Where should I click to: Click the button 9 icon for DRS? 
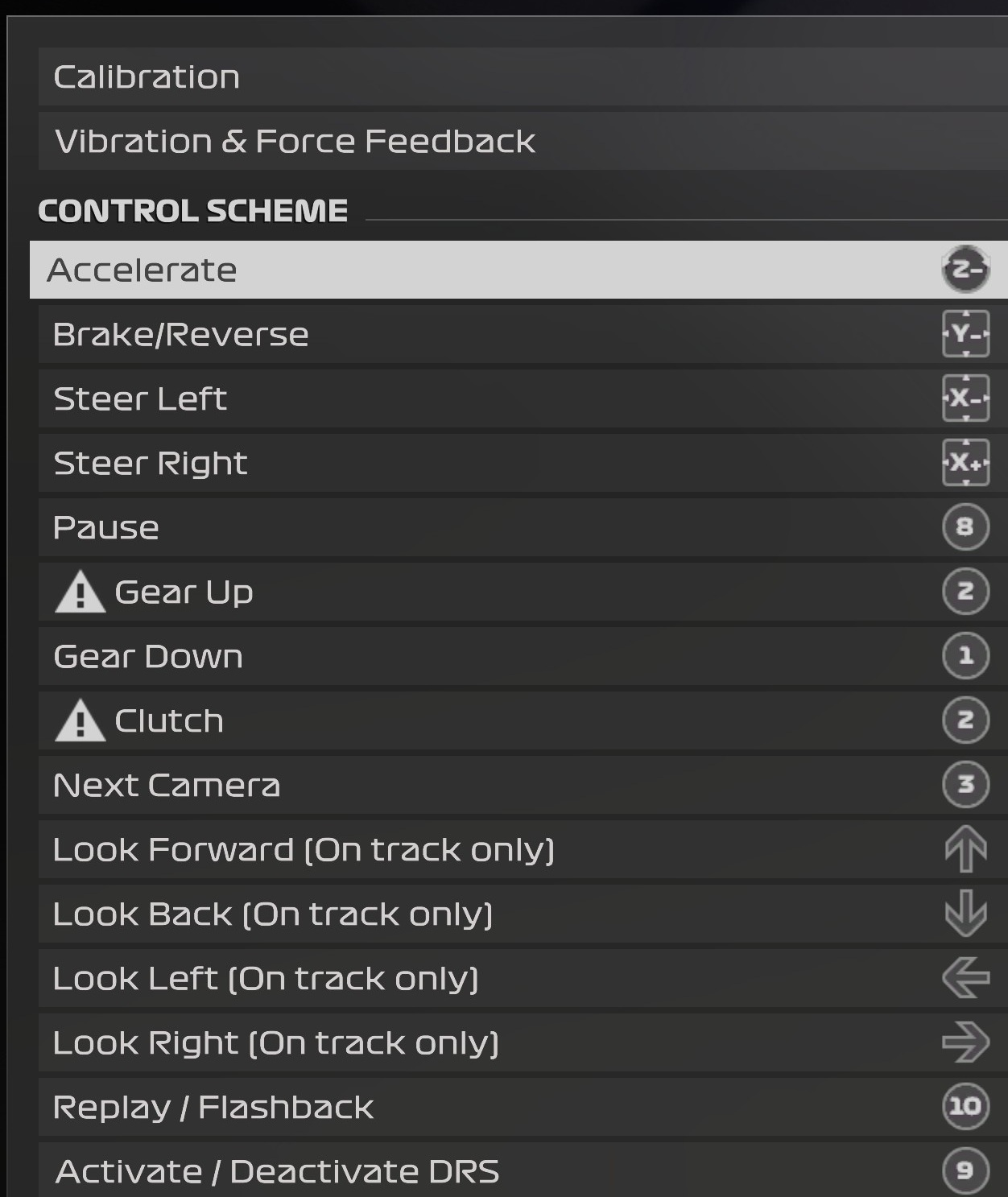(x=965, y=1171)
